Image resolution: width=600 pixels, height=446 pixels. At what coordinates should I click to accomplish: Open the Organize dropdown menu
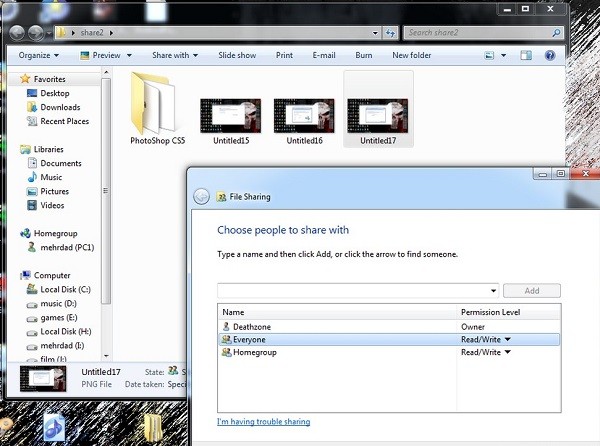coord(39,55)
